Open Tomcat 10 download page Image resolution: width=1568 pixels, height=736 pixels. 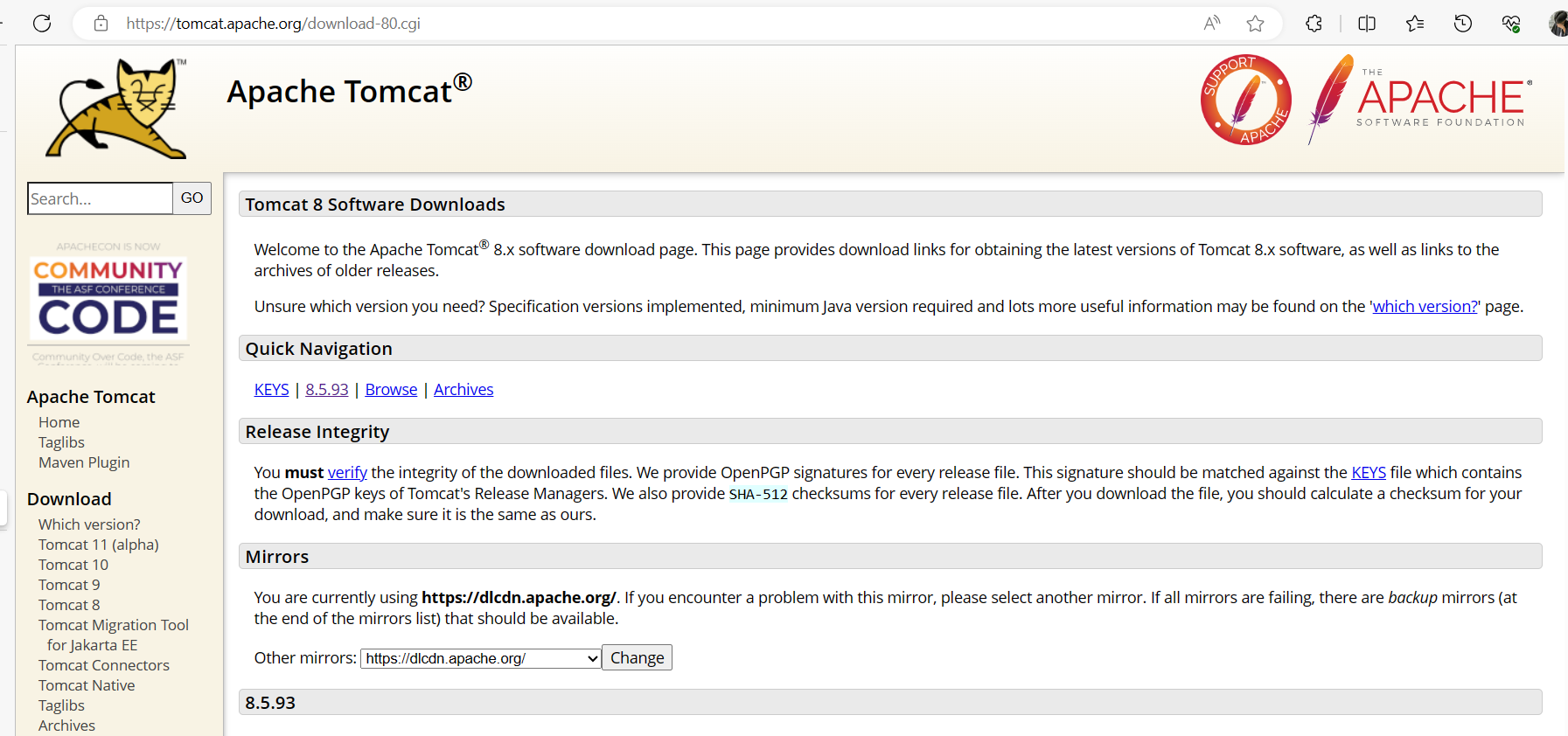[73, 565]
